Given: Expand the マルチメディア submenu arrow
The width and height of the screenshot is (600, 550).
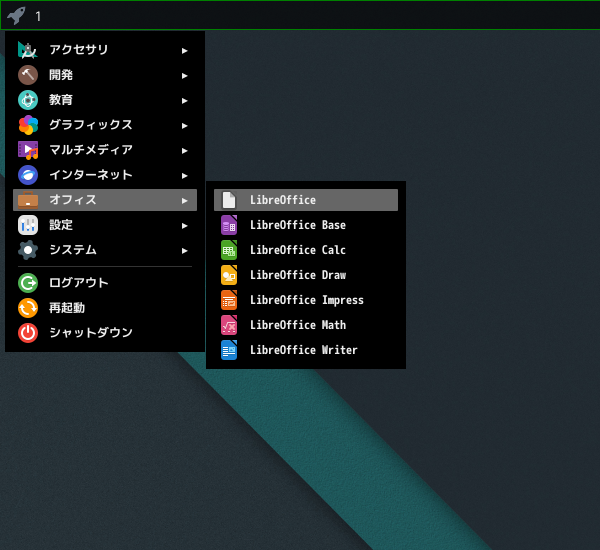Looking at the screenshot, I should click(x=184, y=151).
